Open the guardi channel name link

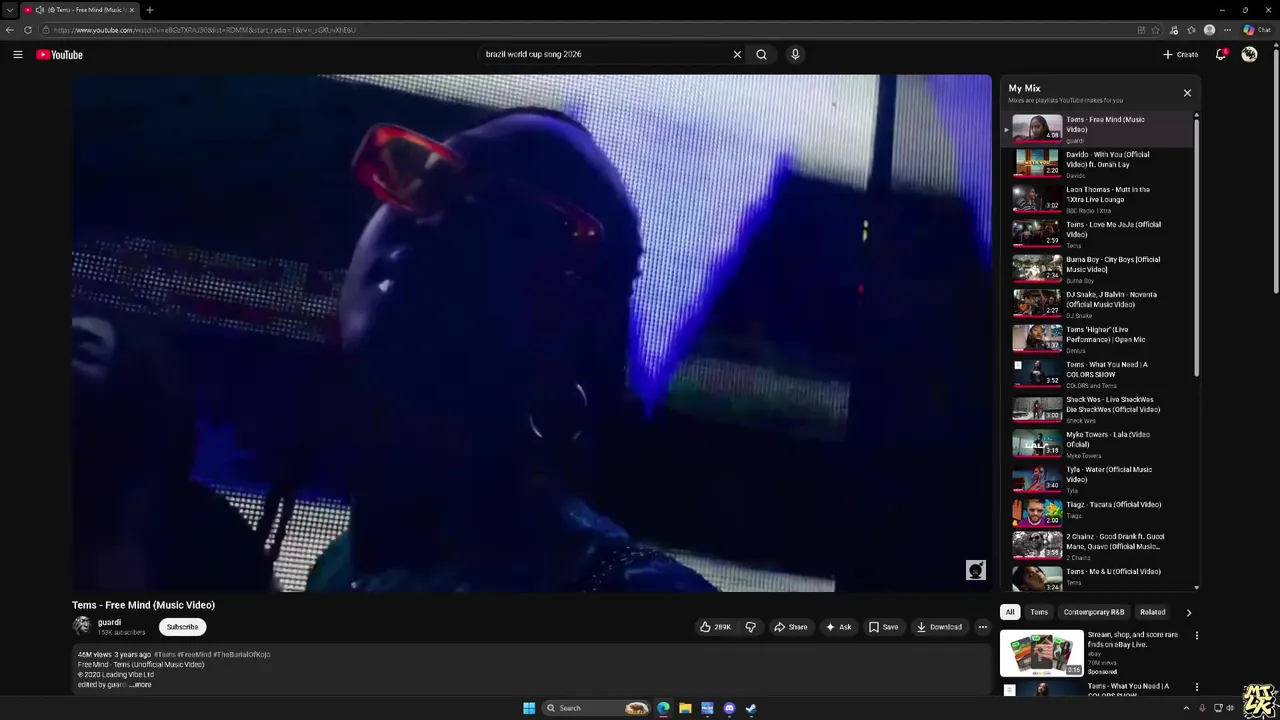(x=109, y=622)
